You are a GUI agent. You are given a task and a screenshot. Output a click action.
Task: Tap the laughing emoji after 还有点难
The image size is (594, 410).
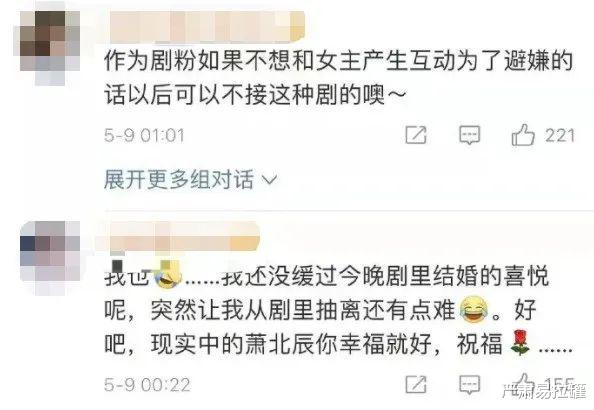point(474,309)
